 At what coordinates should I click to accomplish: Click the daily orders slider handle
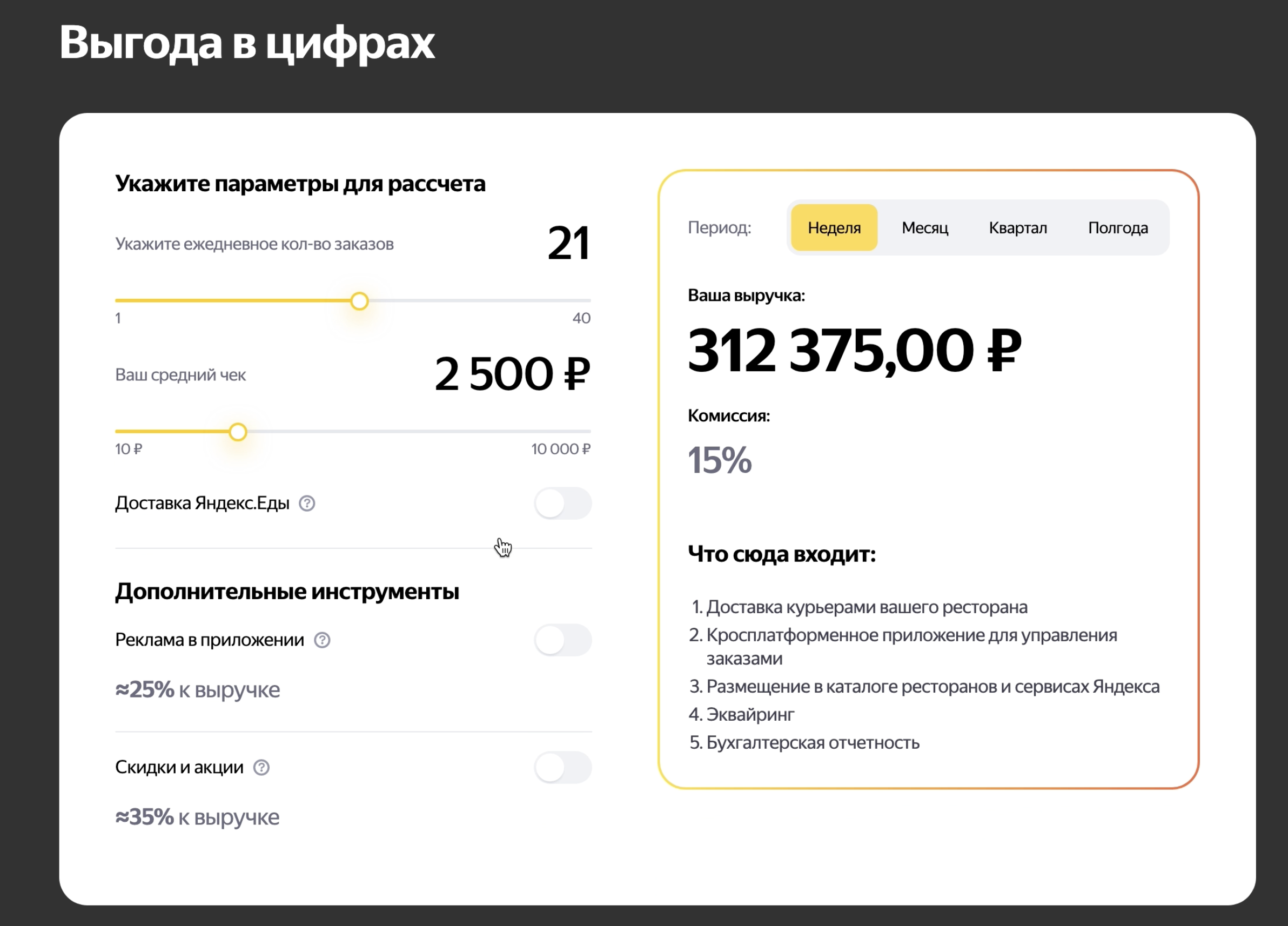359,301
